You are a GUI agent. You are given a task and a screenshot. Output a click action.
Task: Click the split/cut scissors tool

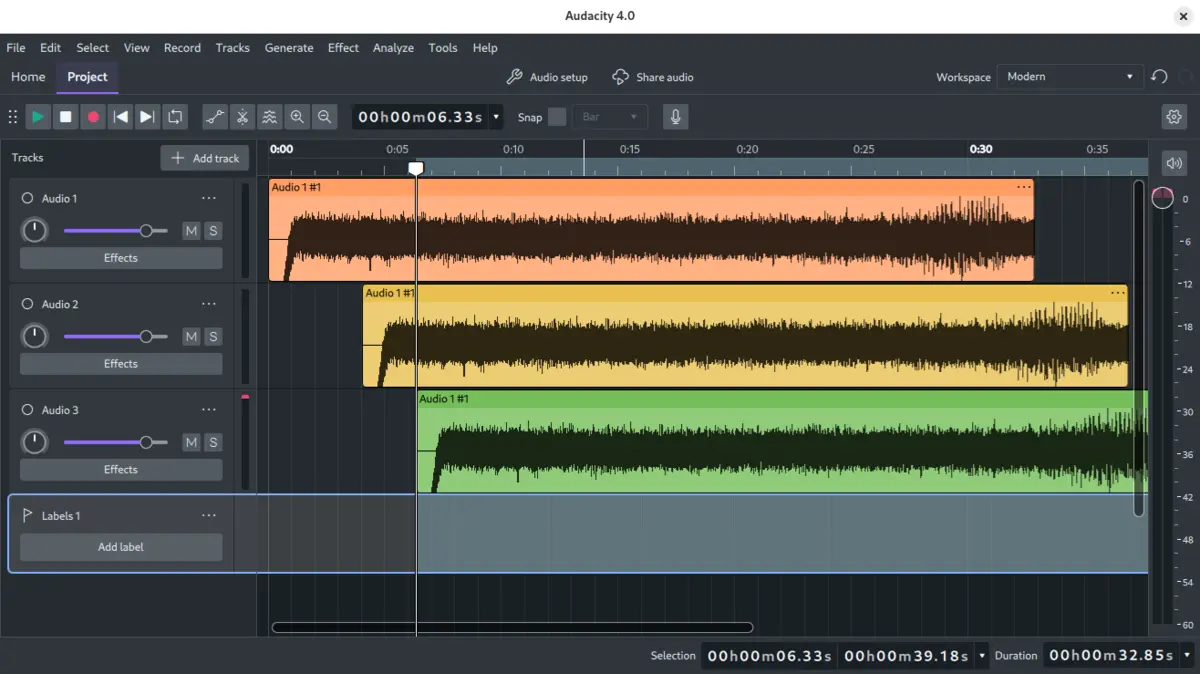[242, 117]
